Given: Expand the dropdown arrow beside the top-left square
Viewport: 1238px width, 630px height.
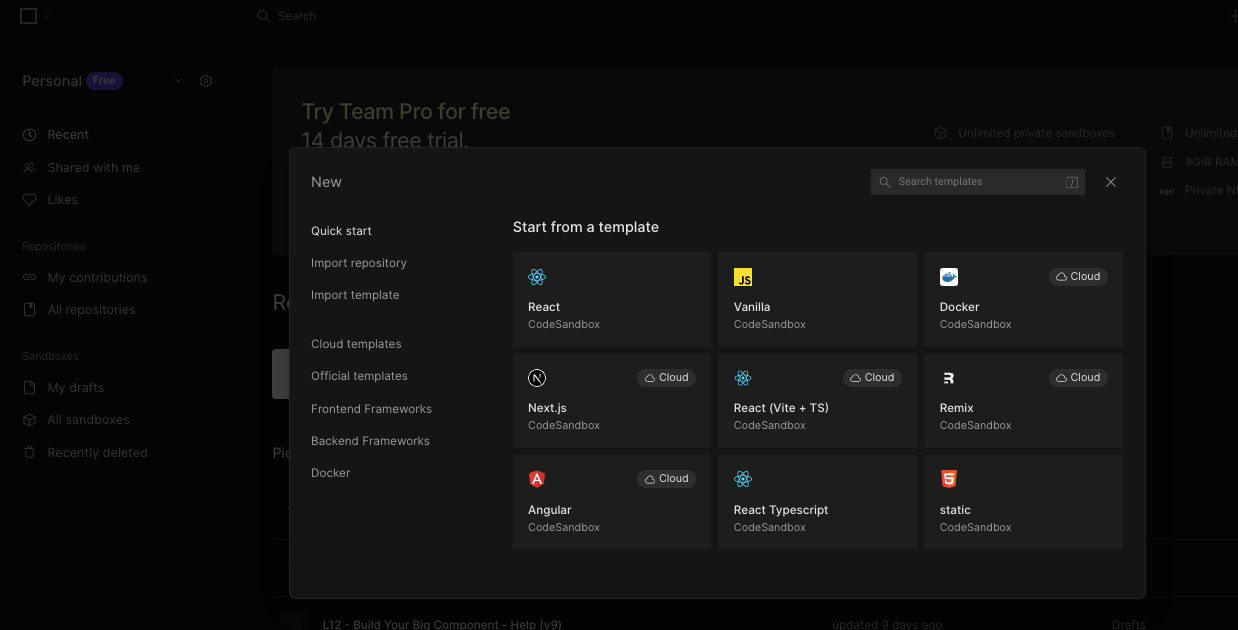Looking at the screenshot, I should click(x=47, y=16).
